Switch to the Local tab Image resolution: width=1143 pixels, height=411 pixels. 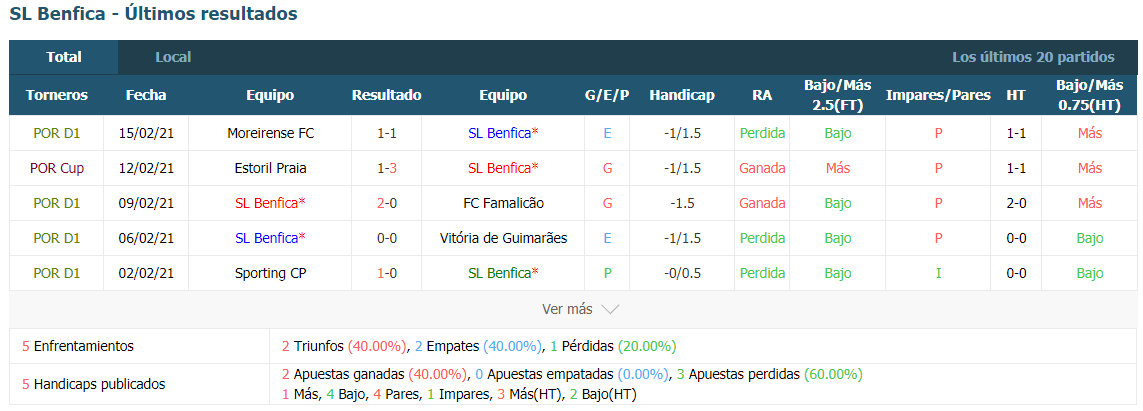coord(173,57)
